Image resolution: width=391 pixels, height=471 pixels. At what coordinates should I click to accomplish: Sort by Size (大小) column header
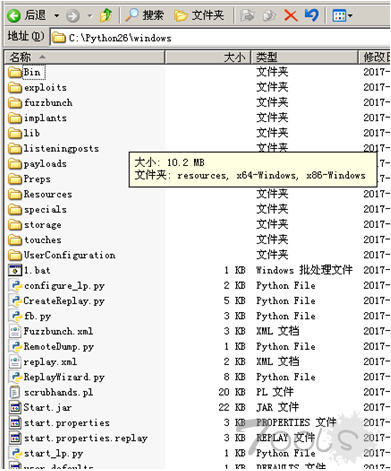pyautogui.click(x=207, y=57)
